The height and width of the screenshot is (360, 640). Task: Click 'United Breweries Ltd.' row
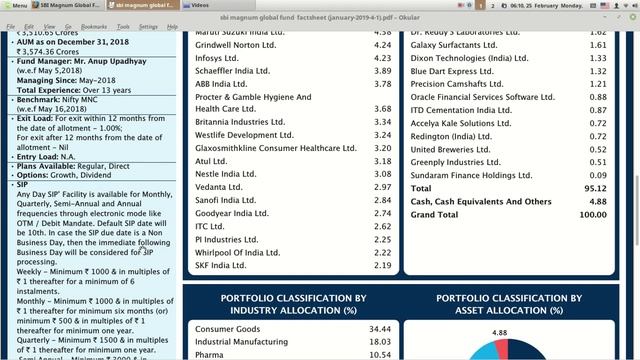click(509, 149)
